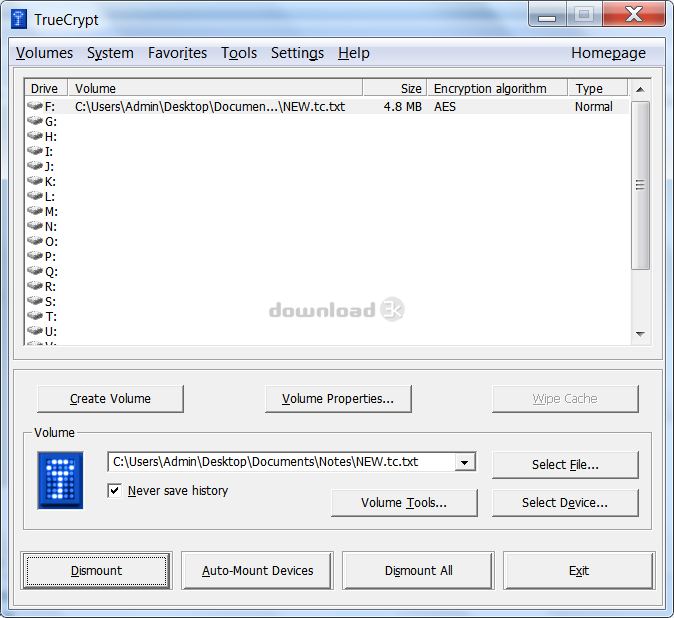Sort list by Encryption algorithm column header
Viewport: 674px width, 618px height.
coord(496,88)
